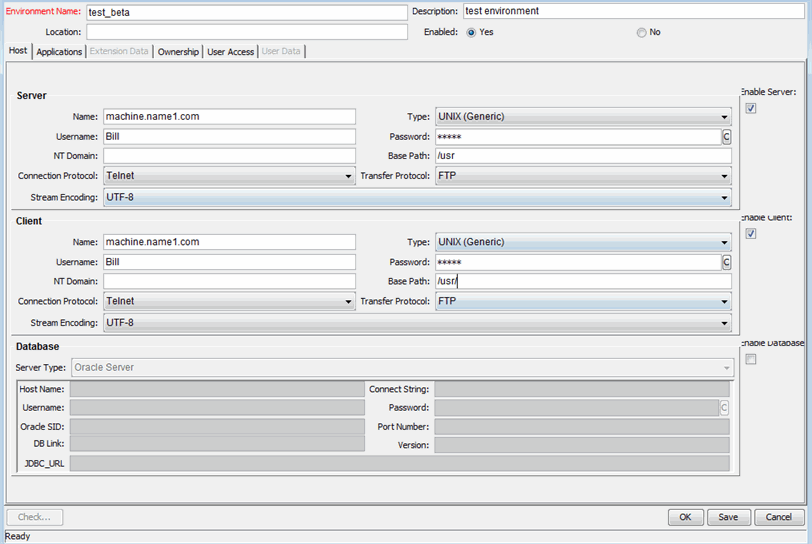Toggle the Enable Client checkbox
This screenshot has height=544, width=812.
[x=751, y=233]
